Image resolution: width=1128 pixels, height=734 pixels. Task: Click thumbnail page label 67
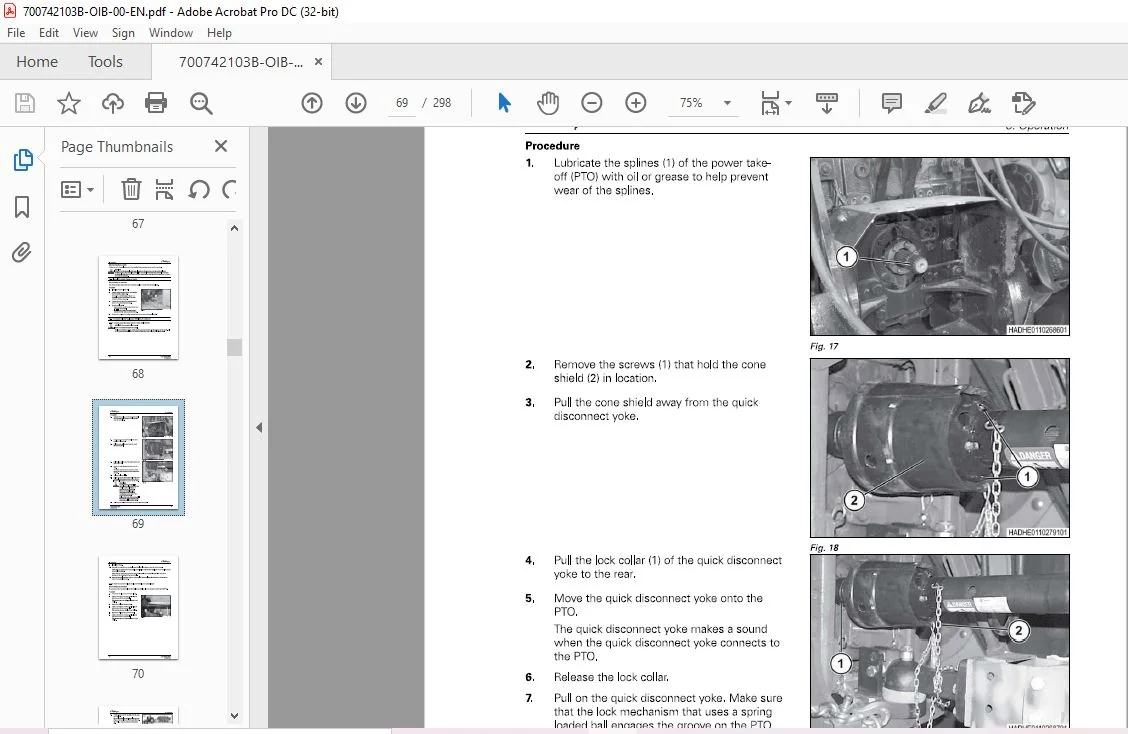(138, 224)
